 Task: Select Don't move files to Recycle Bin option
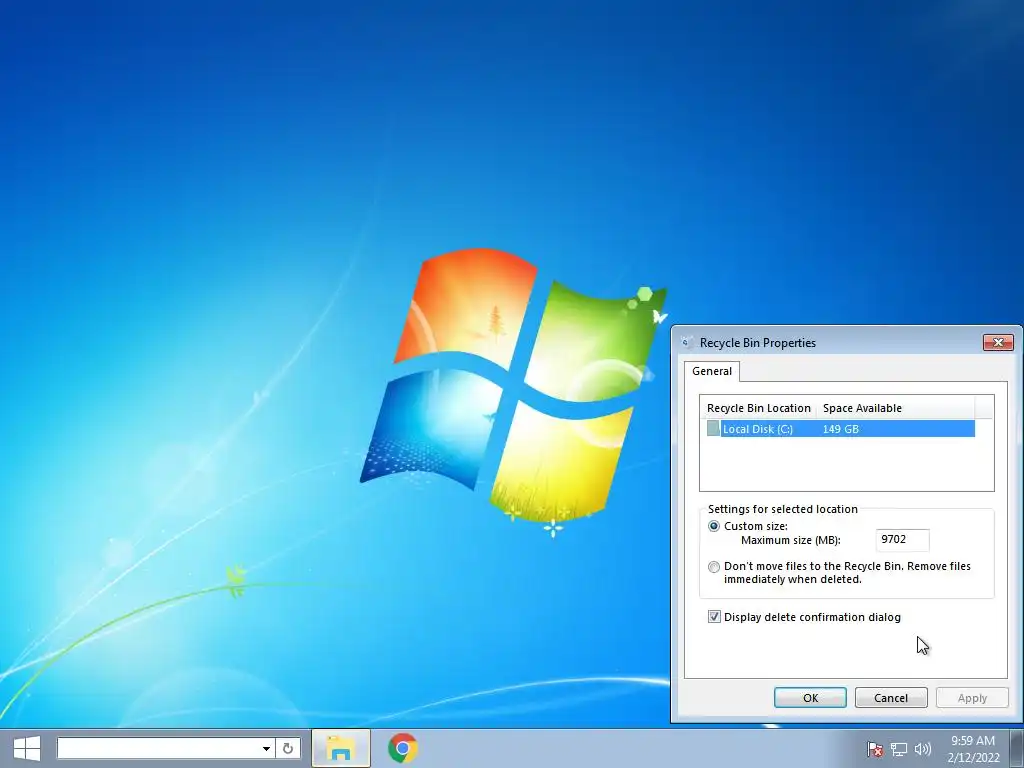(714, 567)
